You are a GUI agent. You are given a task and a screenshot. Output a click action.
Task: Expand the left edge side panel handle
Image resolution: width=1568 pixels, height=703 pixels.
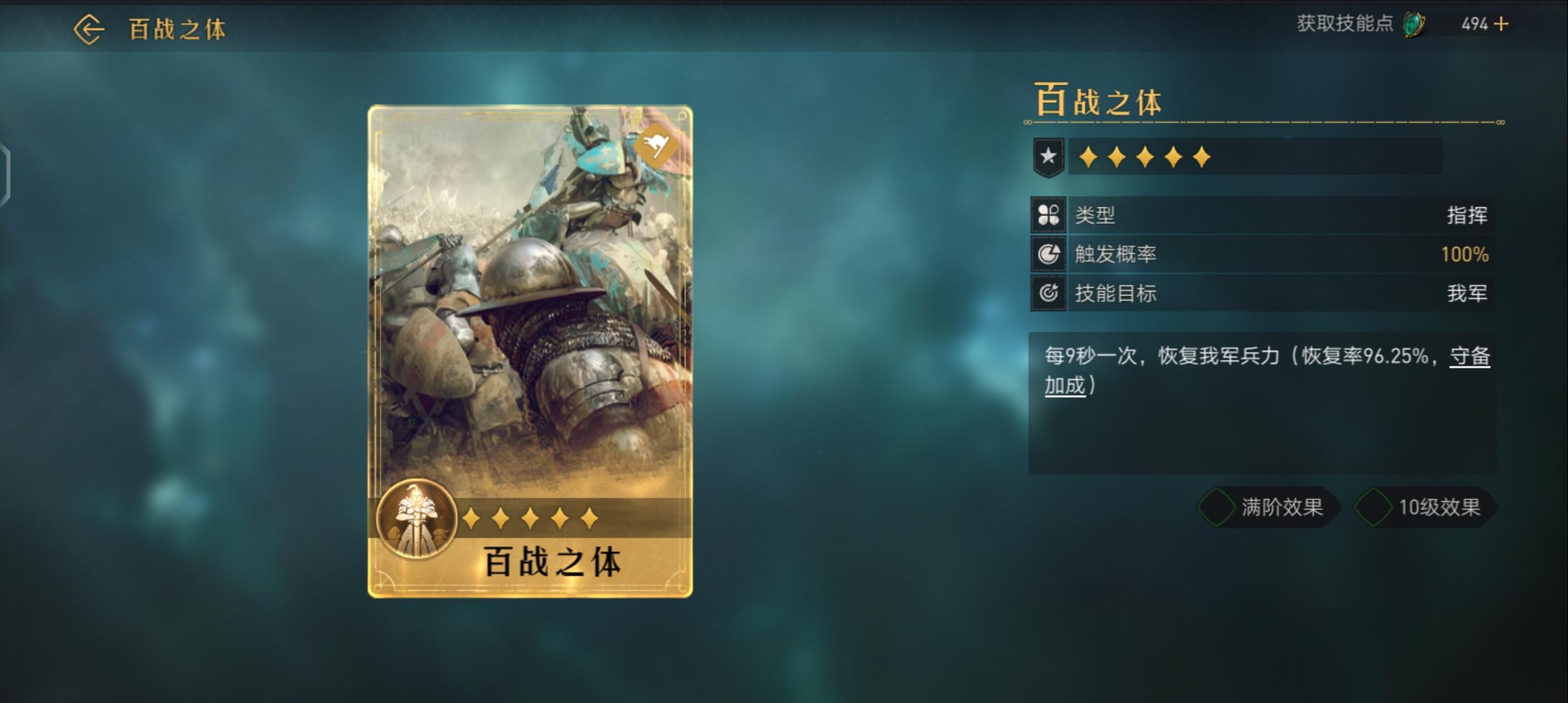[5, 174]
